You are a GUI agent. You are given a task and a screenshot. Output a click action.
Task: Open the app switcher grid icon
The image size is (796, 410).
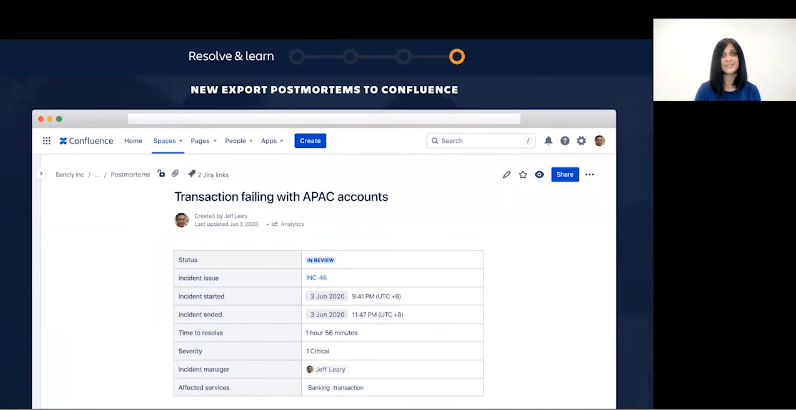pyautogui.click(x=46, y=141)
